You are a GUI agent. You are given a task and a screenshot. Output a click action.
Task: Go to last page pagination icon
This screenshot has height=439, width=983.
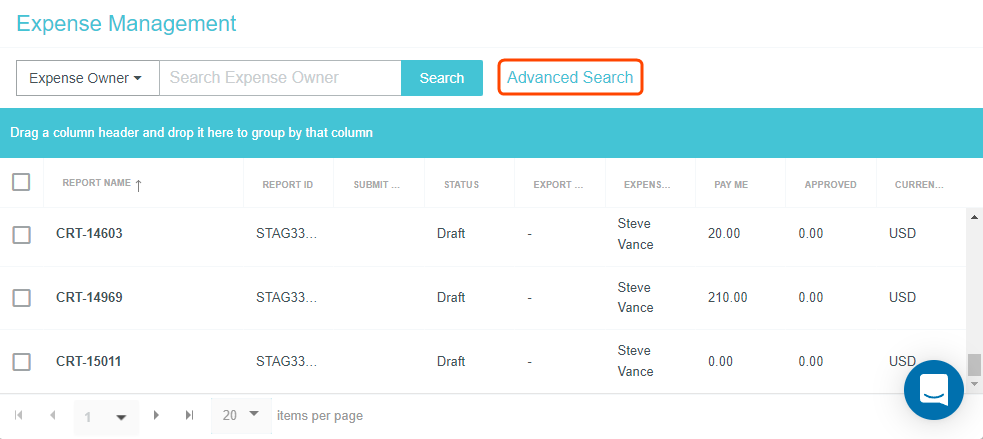coord(189,415)
